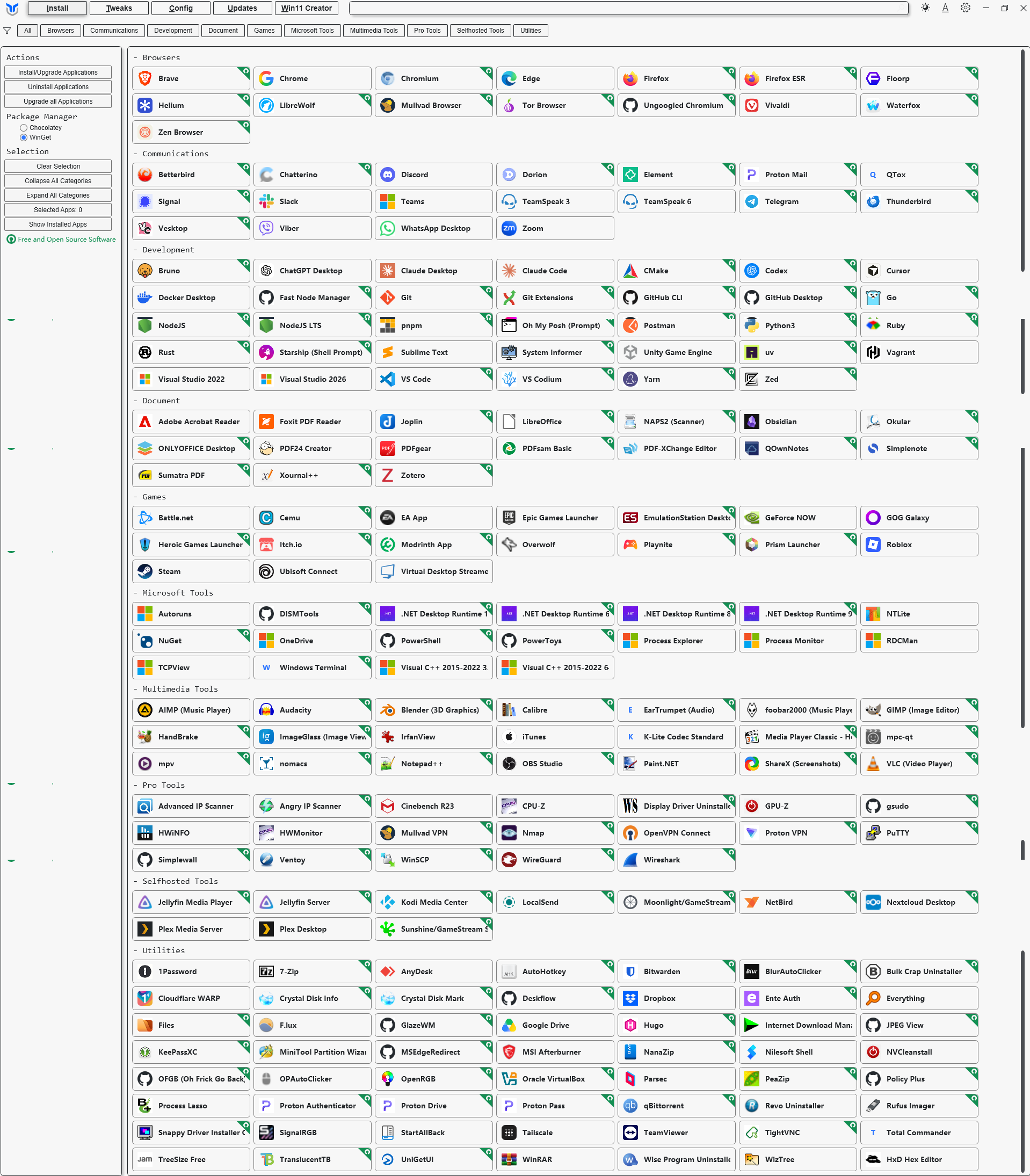Click the Plex Media Server icon
Screen dimensions: 1030x1176
click(x=145, y=930)
